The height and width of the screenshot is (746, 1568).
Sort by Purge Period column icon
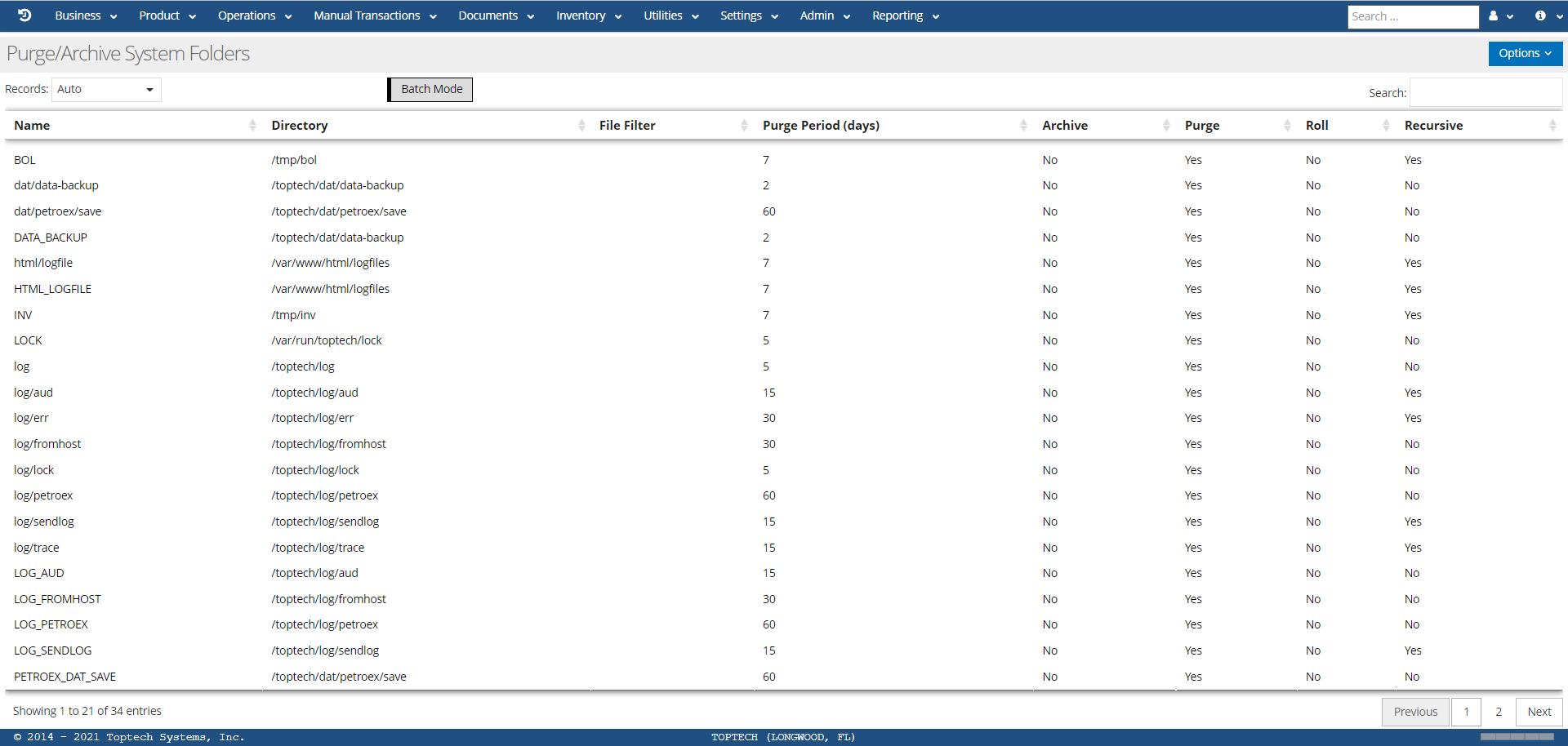point(1023,126)
